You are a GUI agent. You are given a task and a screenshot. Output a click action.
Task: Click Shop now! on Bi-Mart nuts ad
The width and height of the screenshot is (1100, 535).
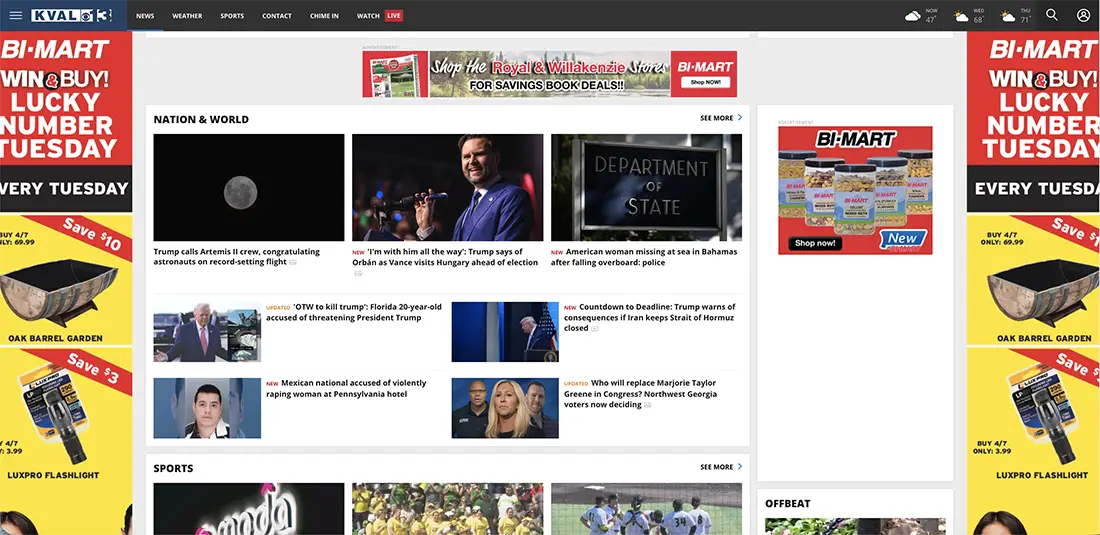tap(815, 243)
